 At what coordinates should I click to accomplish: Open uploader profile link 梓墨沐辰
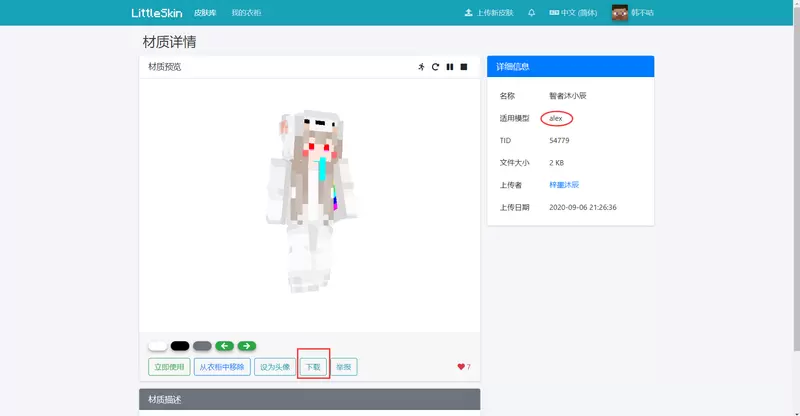coord(564,185)
